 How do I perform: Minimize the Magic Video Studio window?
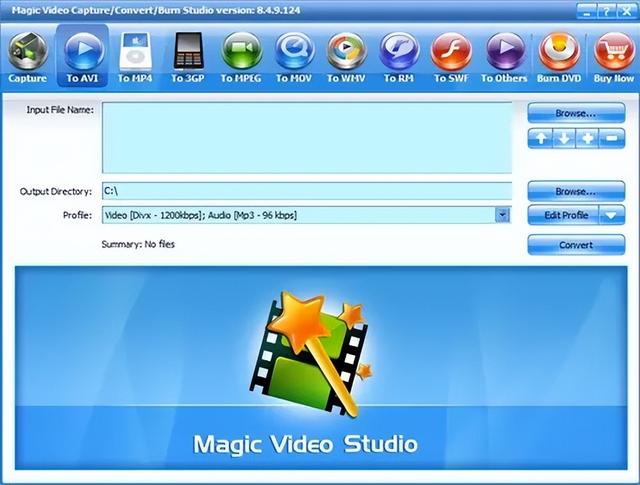[587, 11]
